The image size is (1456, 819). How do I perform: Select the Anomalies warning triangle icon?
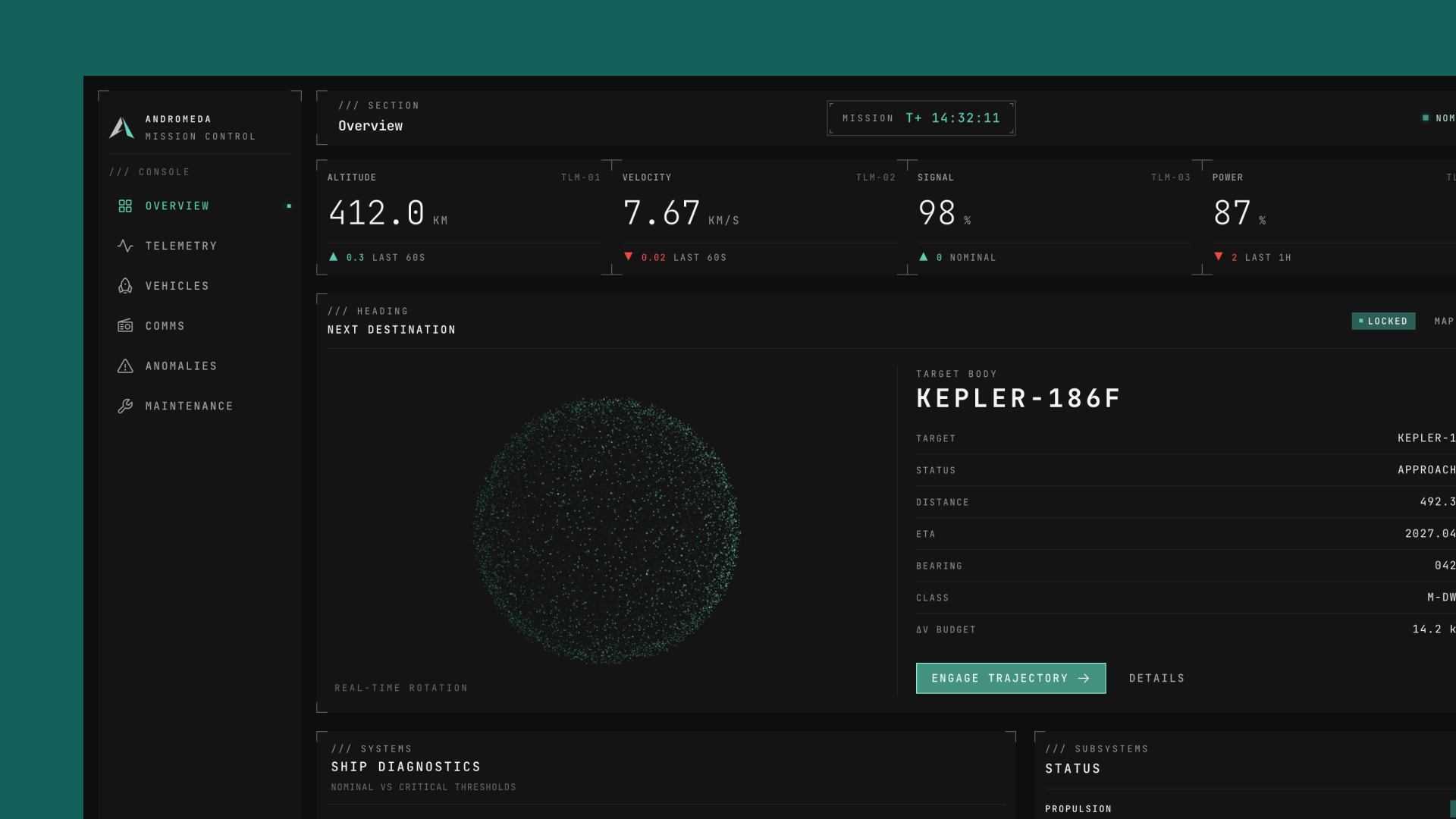click(125, 366)
